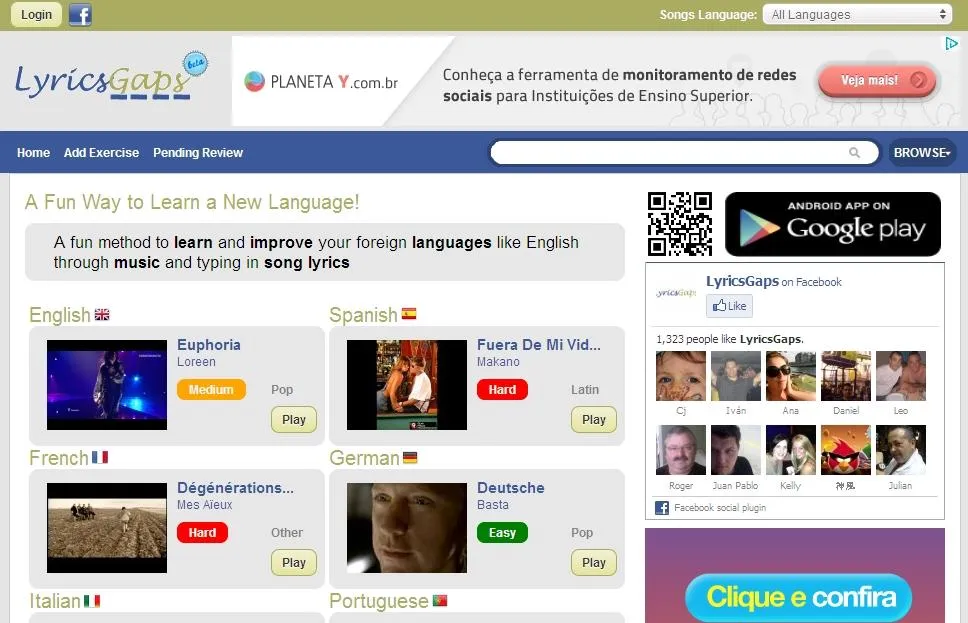
Task: Click Leo's Facebook profile photo
Action: click(x=901, y=376)
